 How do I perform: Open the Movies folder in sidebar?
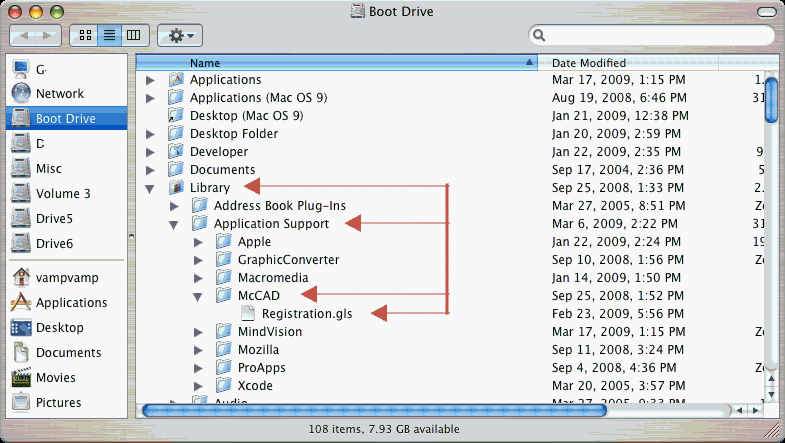[22, 377]
